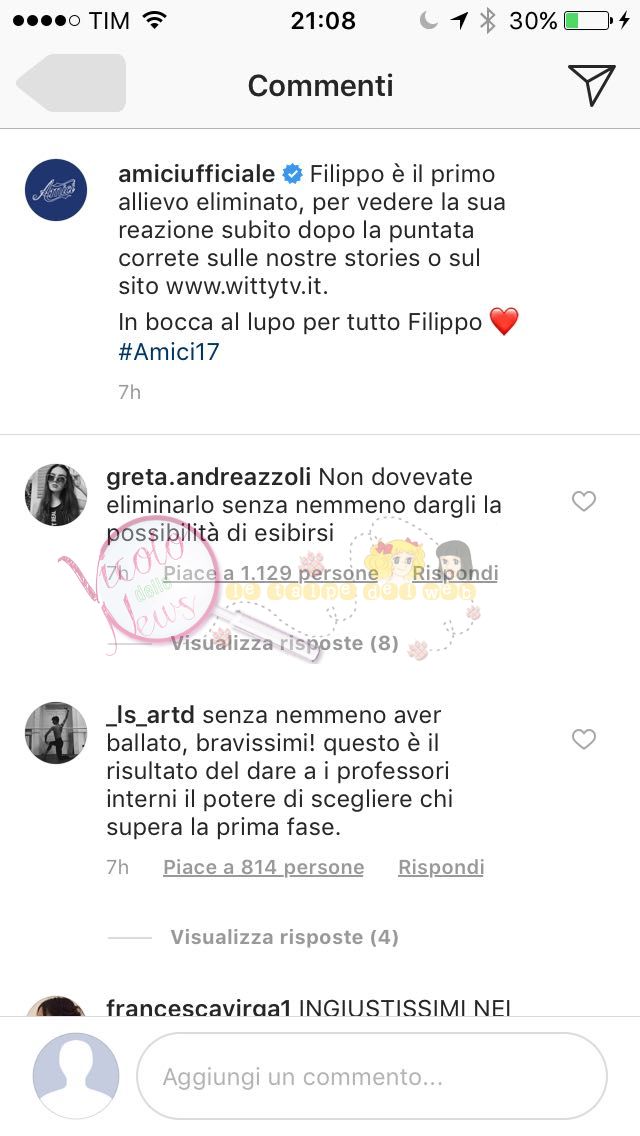Open the greta.andreazzoli username
Viewport: 640px width, 1136px height.
[x=209, y=477]
